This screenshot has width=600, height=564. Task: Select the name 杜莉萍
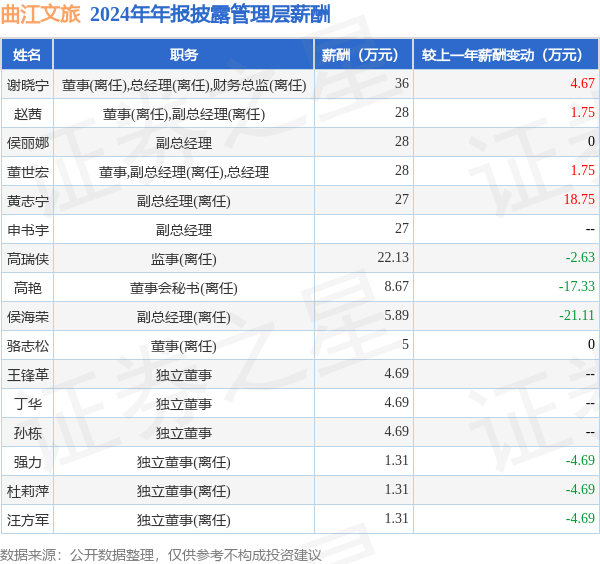(28, 491)
